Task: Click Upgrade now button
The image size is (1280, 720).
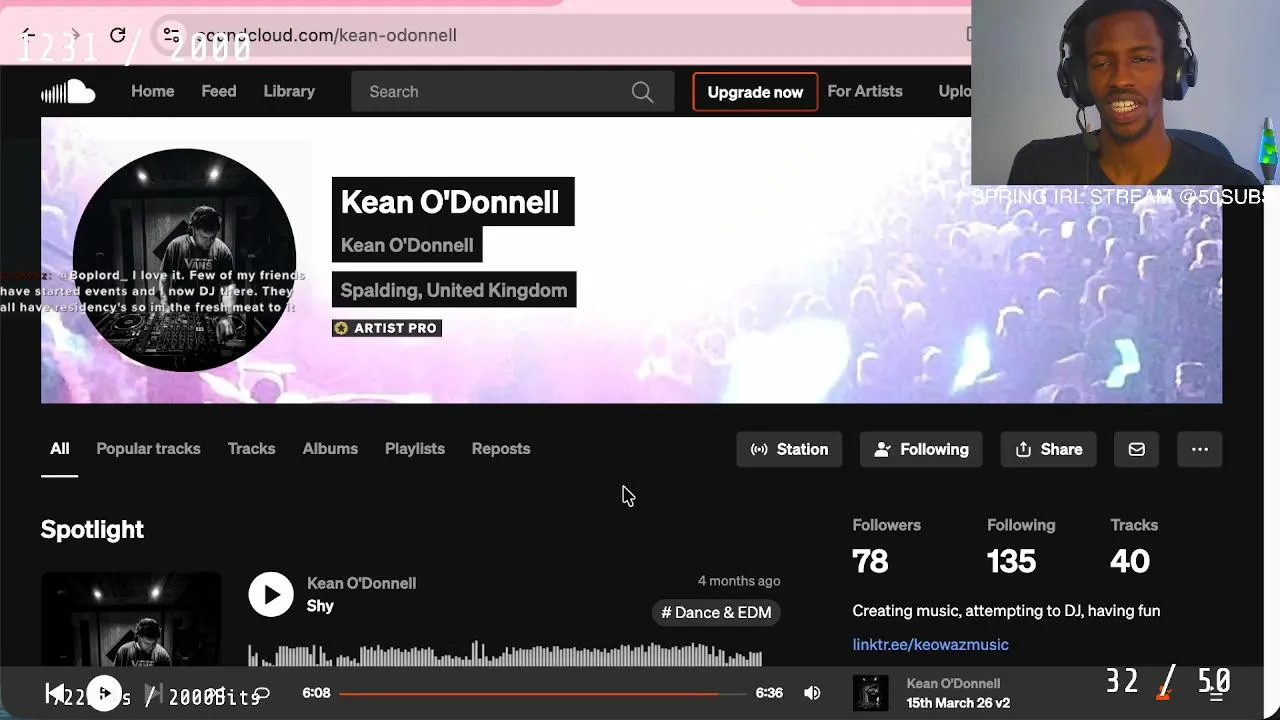Action: 755,92
